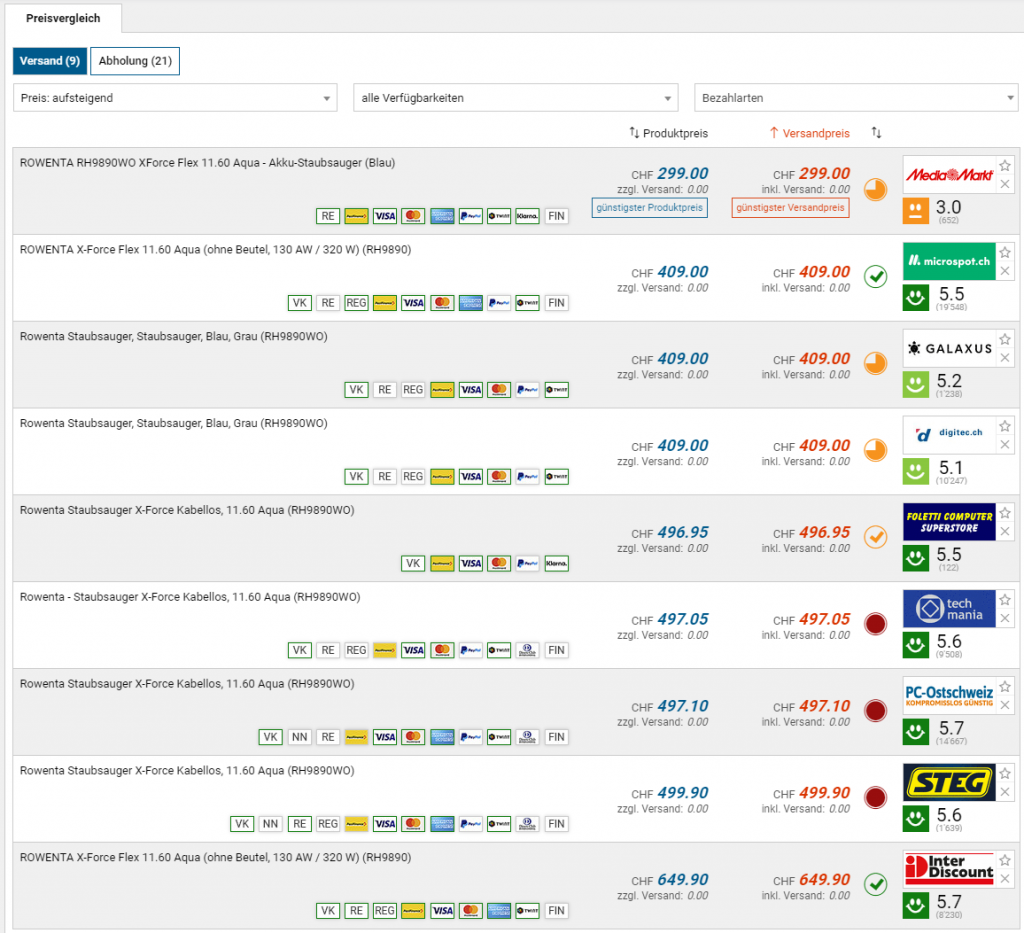The image size is (1024, 933).
Task: Select the Preisvergleich tab
Action: pos(63,18)
